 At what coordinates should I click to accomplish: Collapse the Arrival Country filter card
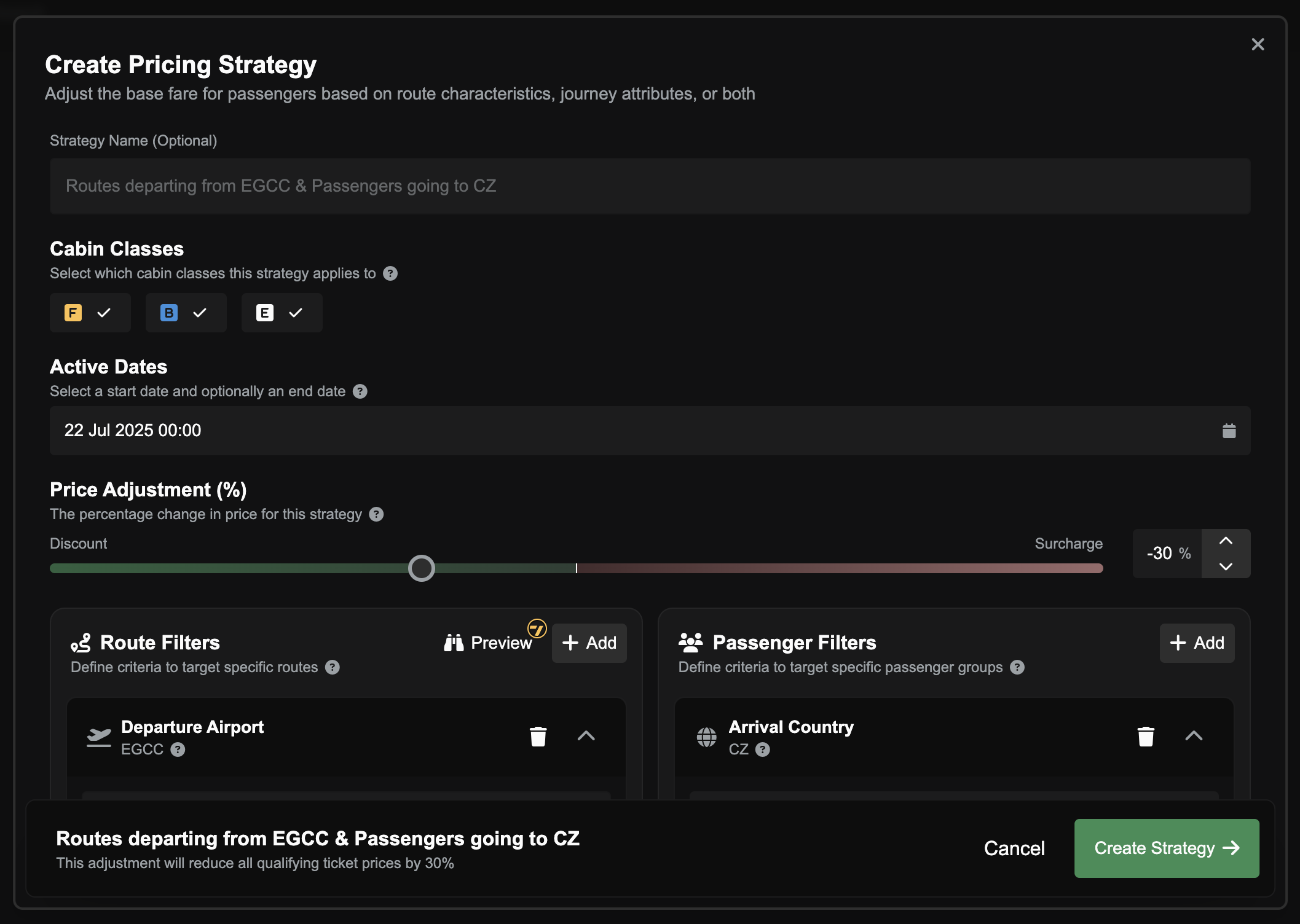pyautogui.click(x=1193, y=736)
